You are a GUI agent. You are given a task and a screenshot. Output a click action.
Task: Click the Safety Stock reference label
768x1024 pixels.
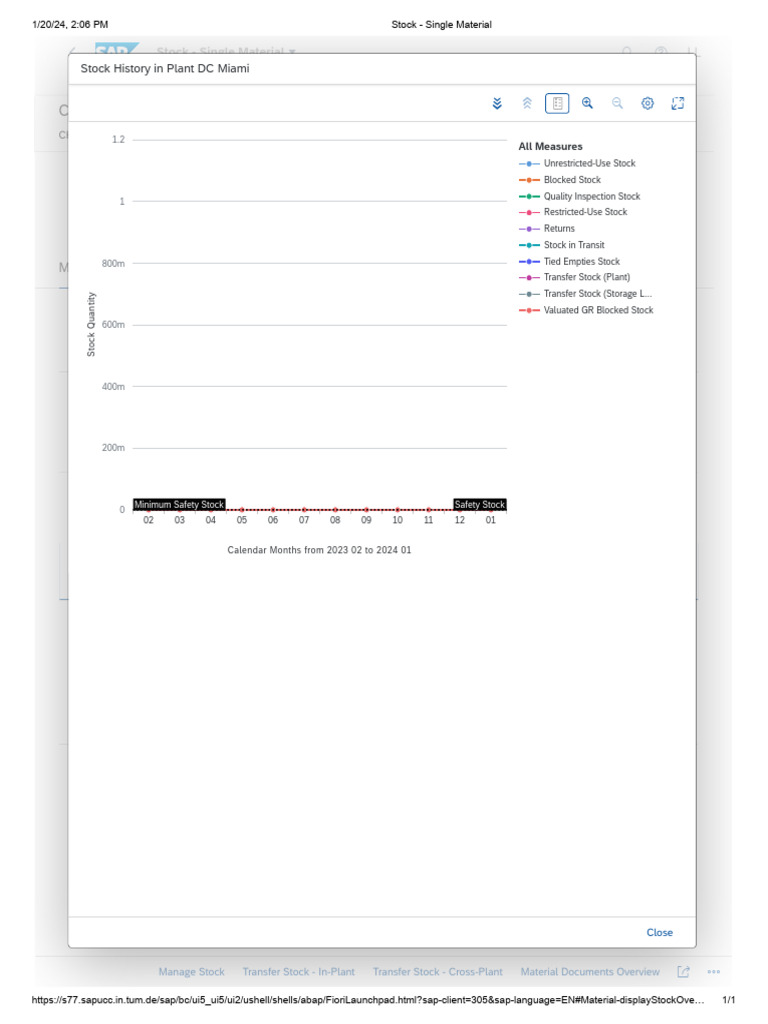[480, 505]
